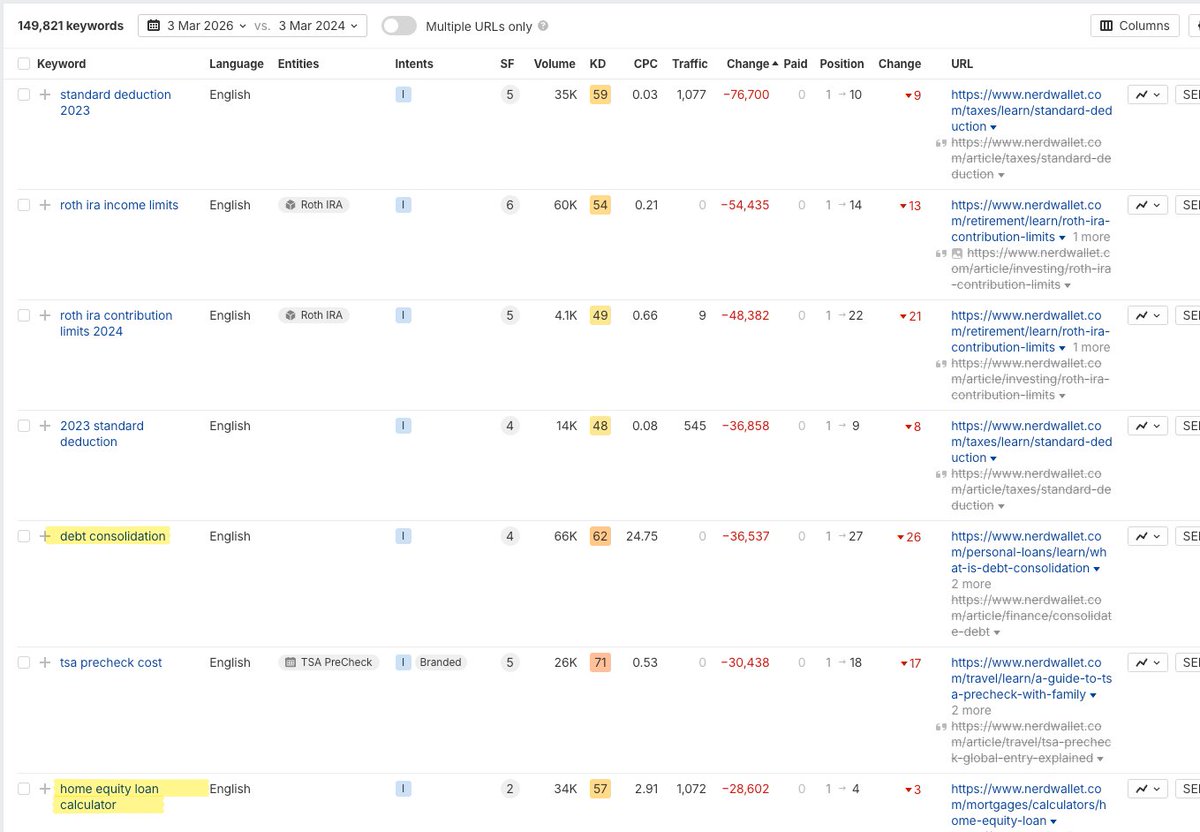Open roth ira contribution limits 2024 keyword
The image size is (1200, 832).
pyautogui.click(x=116, y=323)
